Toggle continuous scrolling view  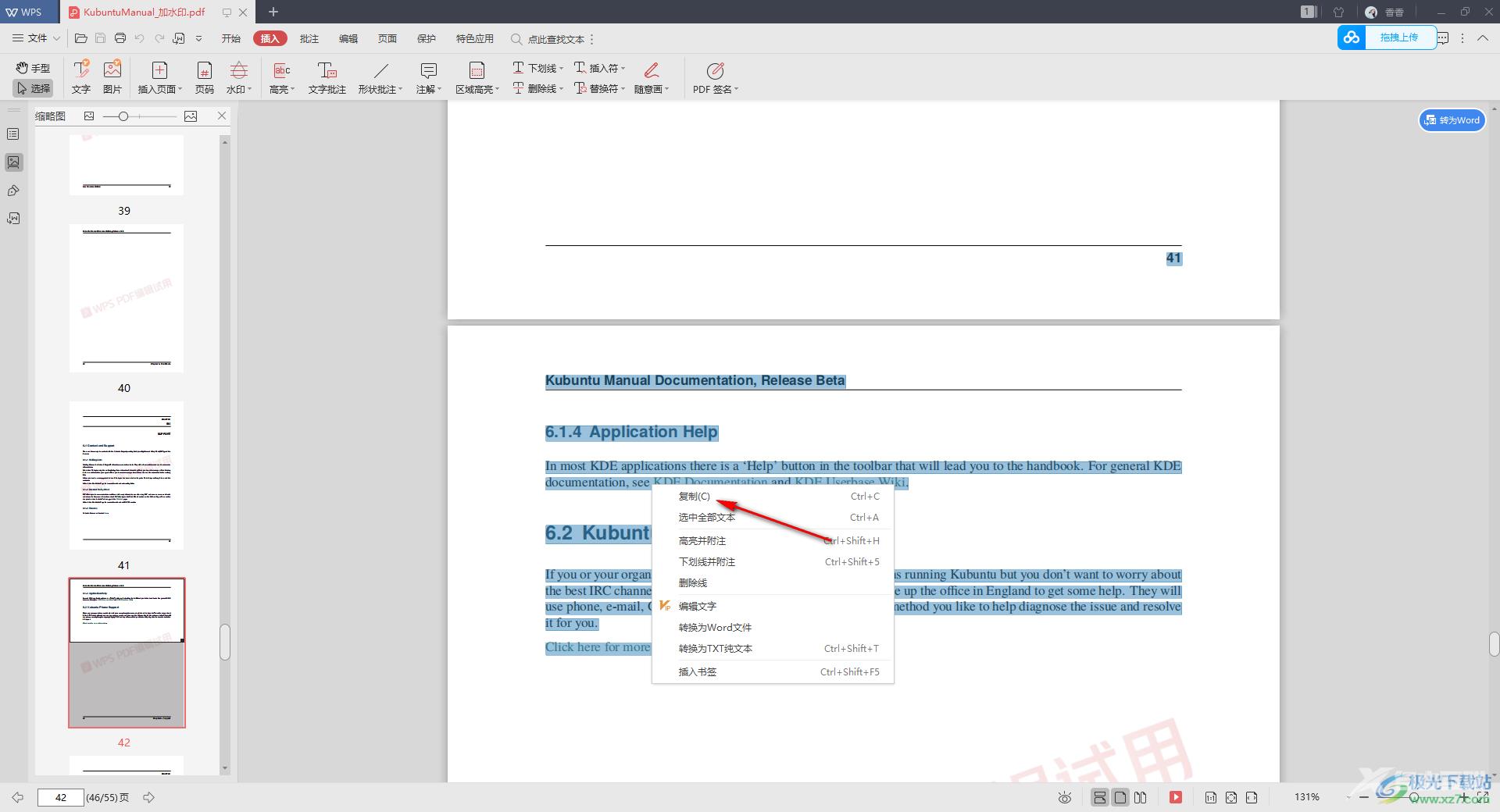[1100, 797]
